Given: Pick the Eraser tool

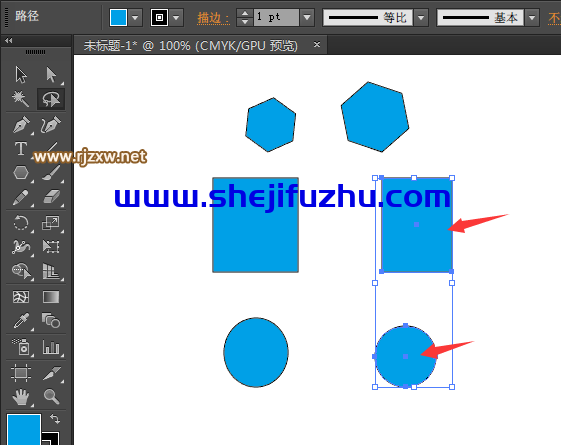Looking at the screenshot, I should 51,197.
